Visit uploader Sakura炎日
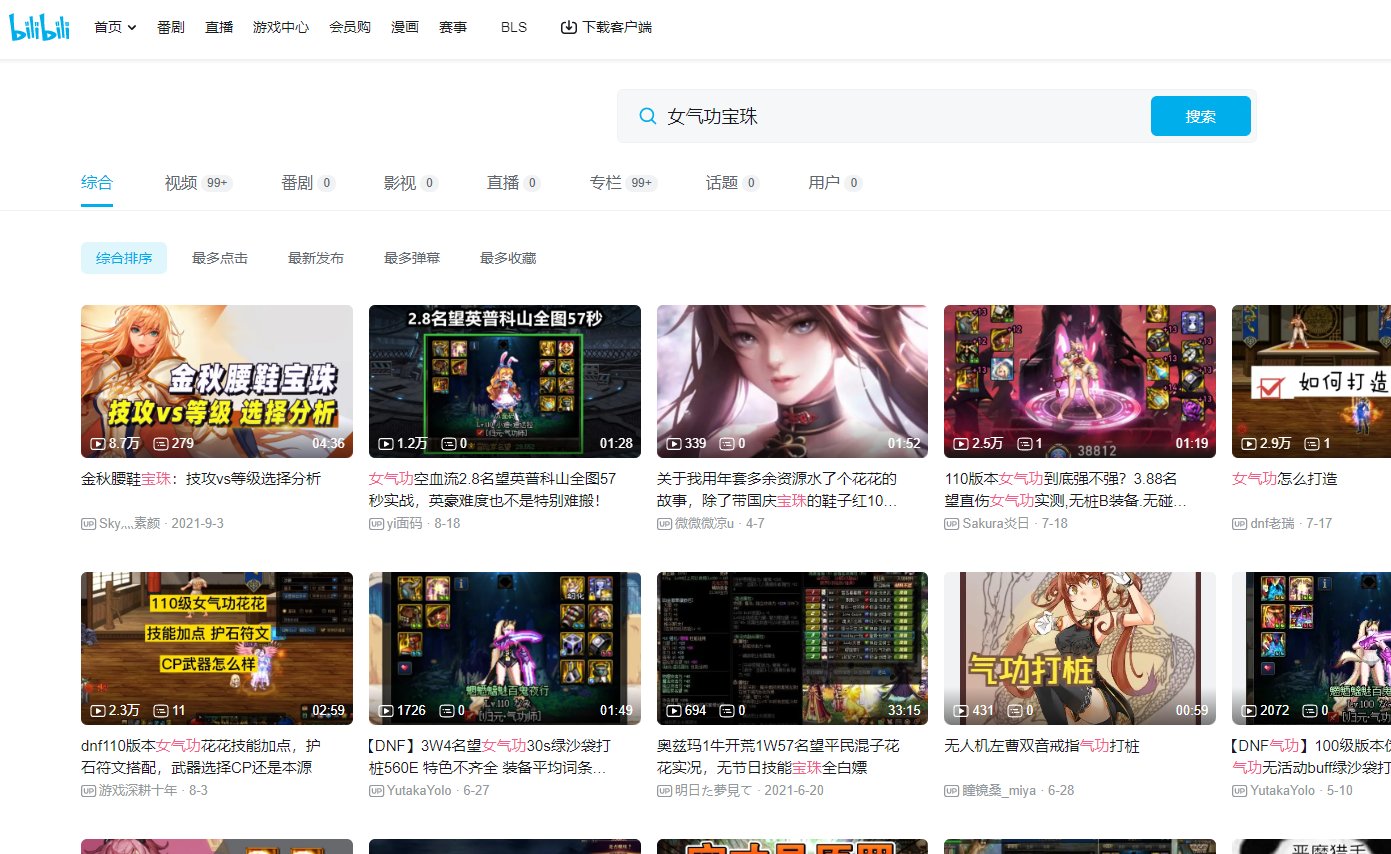This screenshot has width=1391, height=854. 996,523
